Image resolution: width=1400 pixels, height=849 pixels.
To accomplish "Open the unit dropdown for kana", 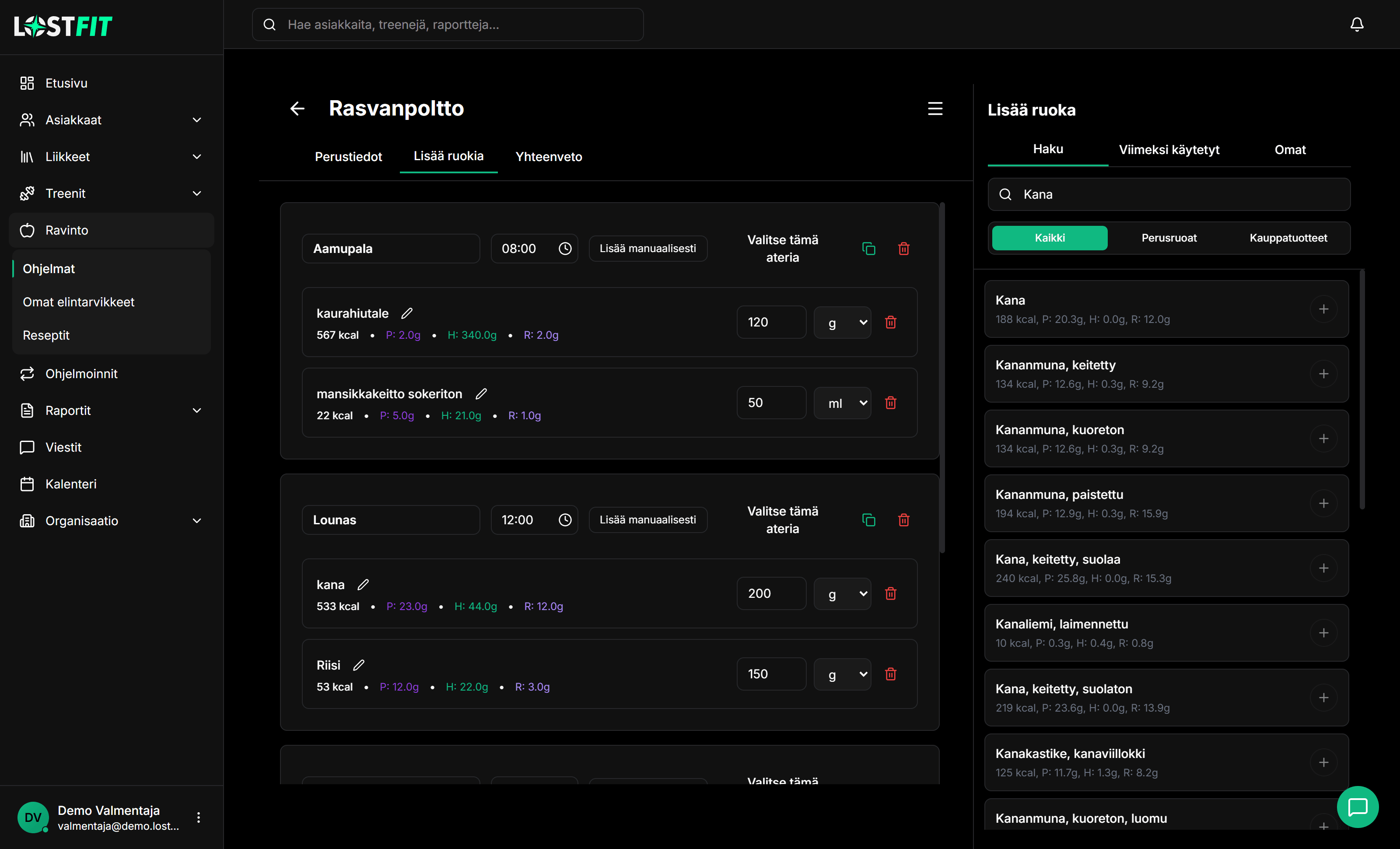I will (842, 594).
